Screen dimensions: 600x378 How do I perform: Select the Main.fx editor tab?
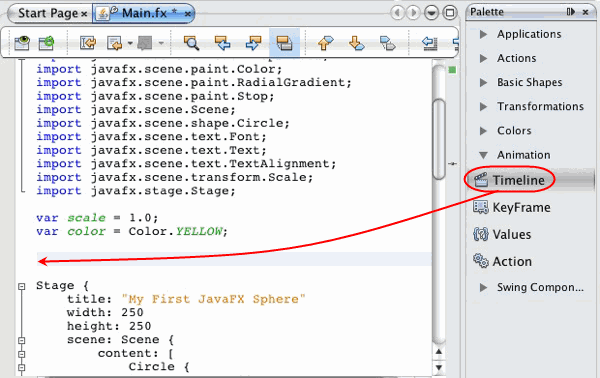point(144,13)
